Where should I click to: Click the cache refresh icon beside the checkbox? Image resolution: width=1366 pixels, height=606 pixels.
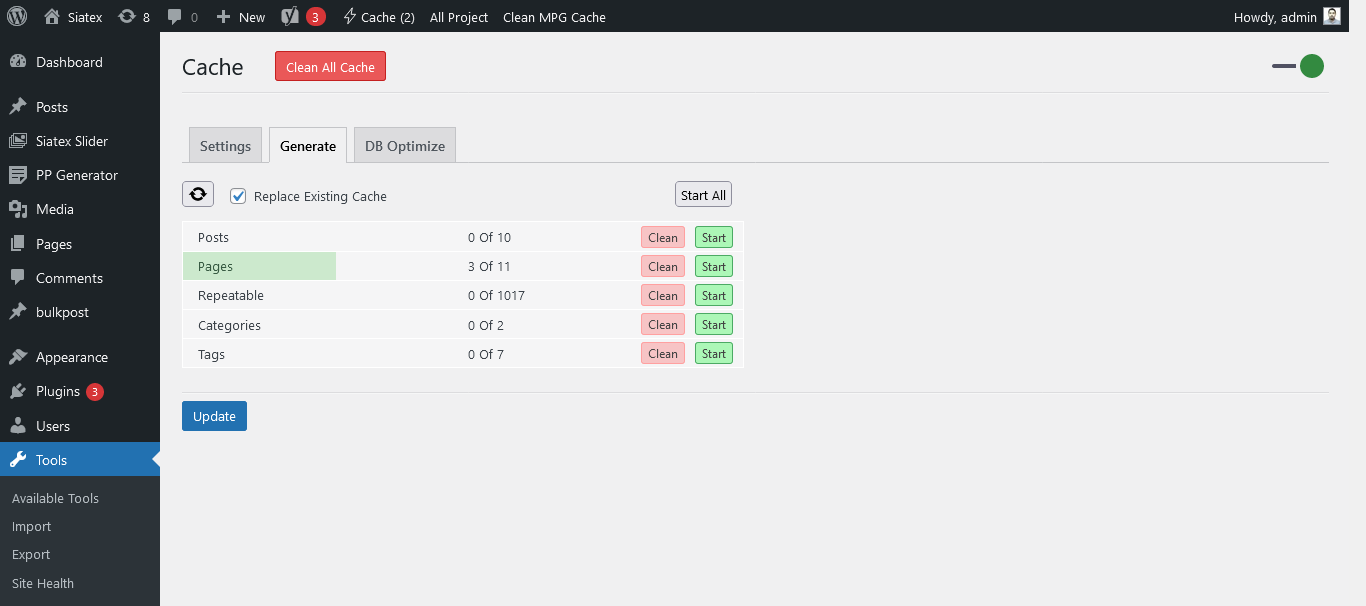[197, 193]
